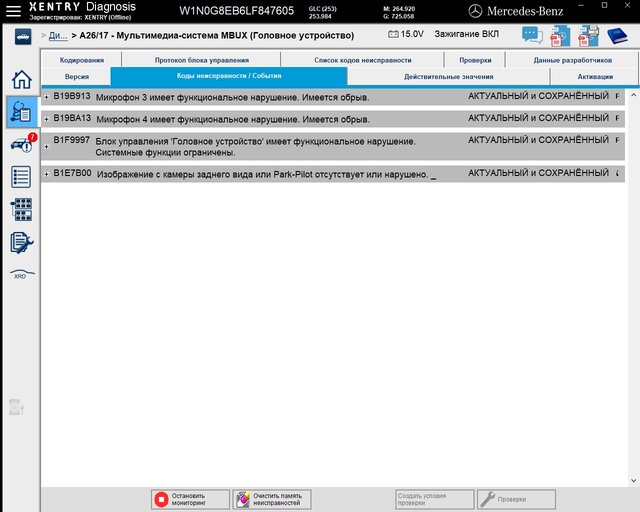Open the list view sidebar icon
Screen dimensions: 640x512
21,177
